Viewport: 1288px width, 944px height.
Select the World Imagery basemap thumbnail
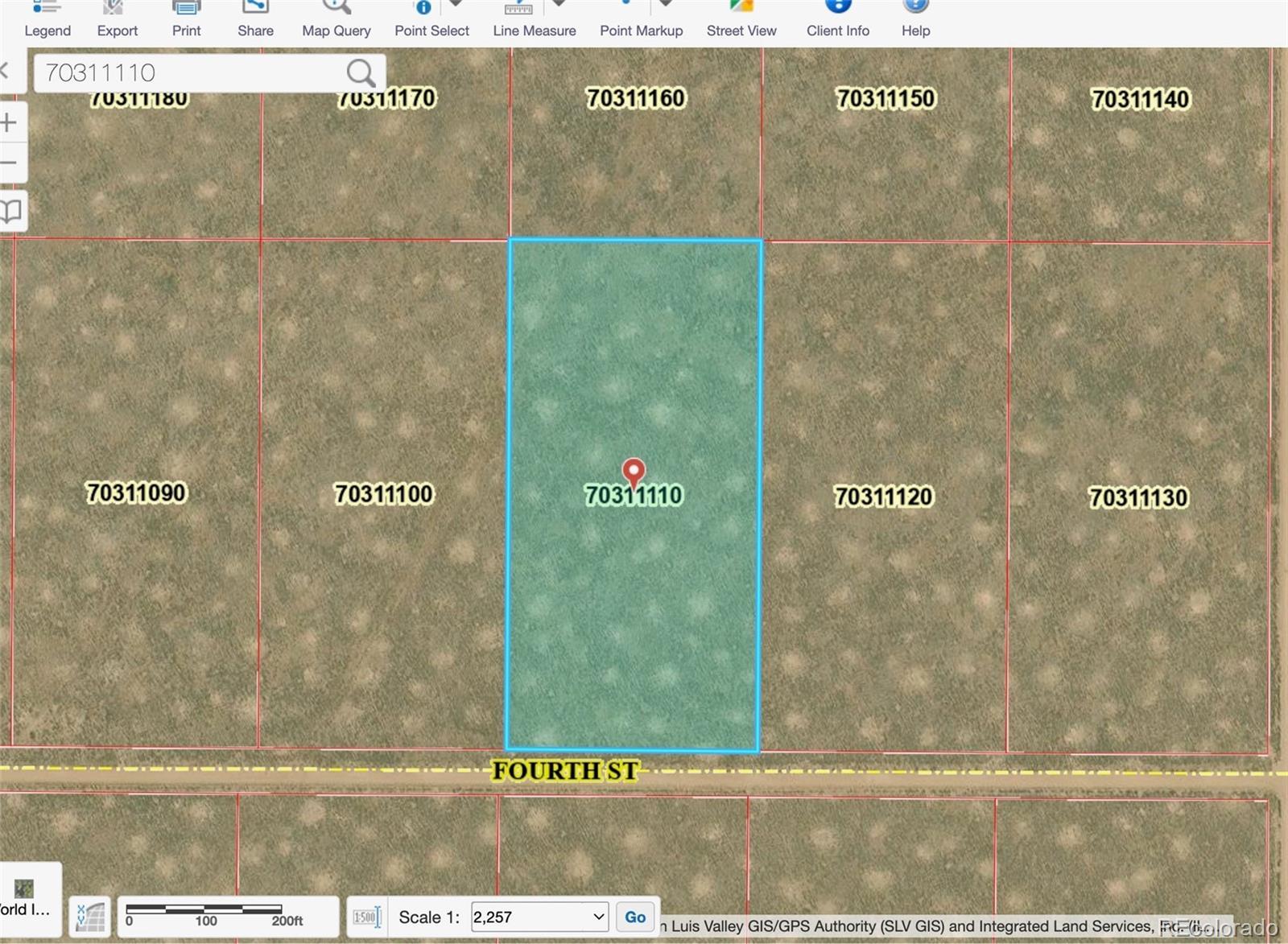click(24, 890)
